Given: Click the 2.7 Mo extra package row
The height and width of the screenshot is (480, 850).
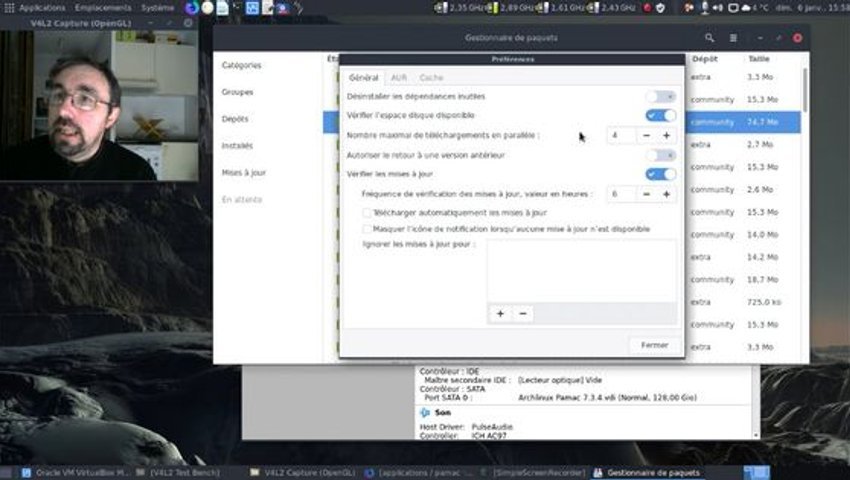Looking at the screenshot, I should click(743, 144).
